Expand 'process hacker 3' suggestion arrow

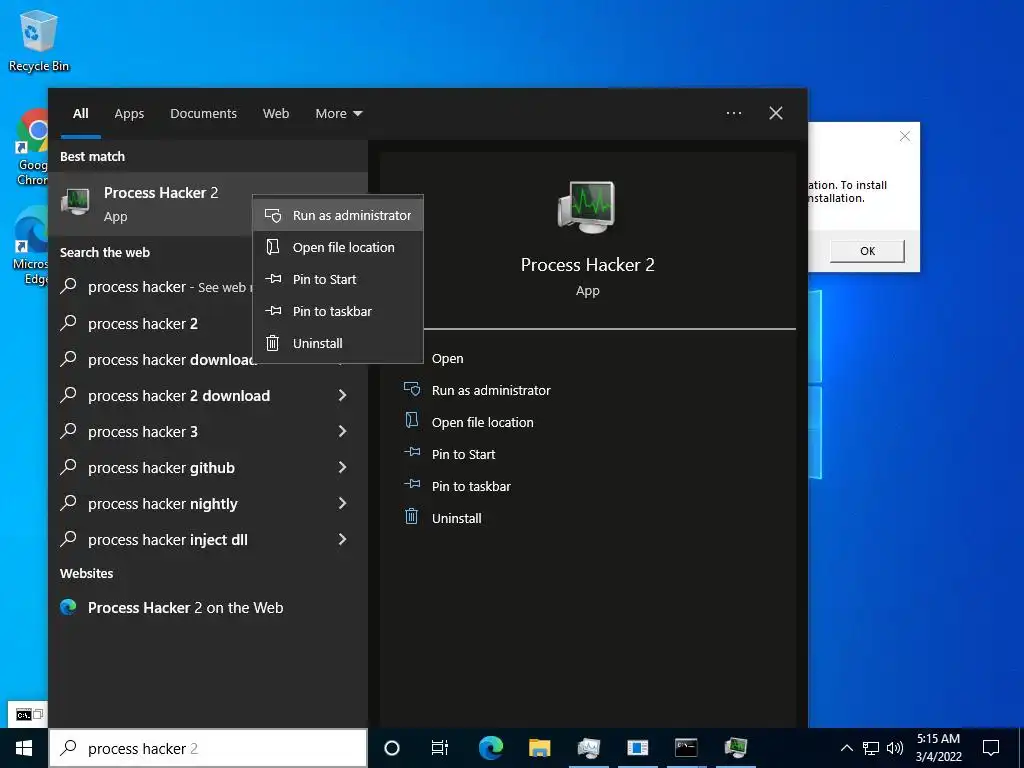pyautogui.click(x=342, y=431)
